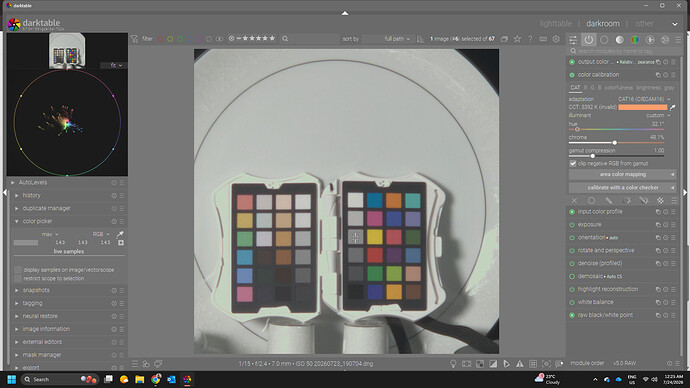Toggle the overexposure warning triangle icon
This screenshot has width=690, height=388.
pos(520,364)
